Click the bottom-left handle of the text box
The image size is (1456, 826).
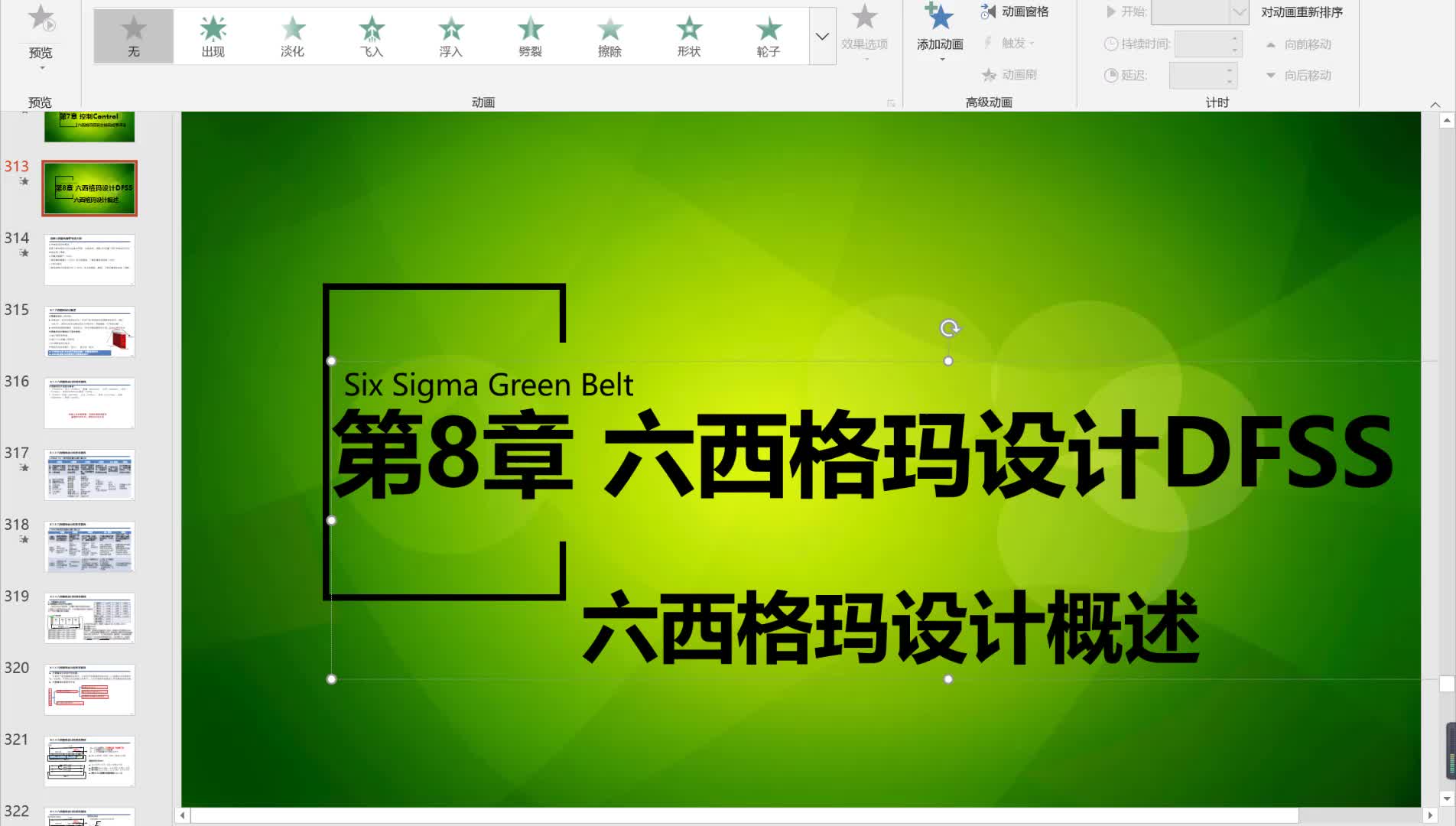(x=331, y=679)
